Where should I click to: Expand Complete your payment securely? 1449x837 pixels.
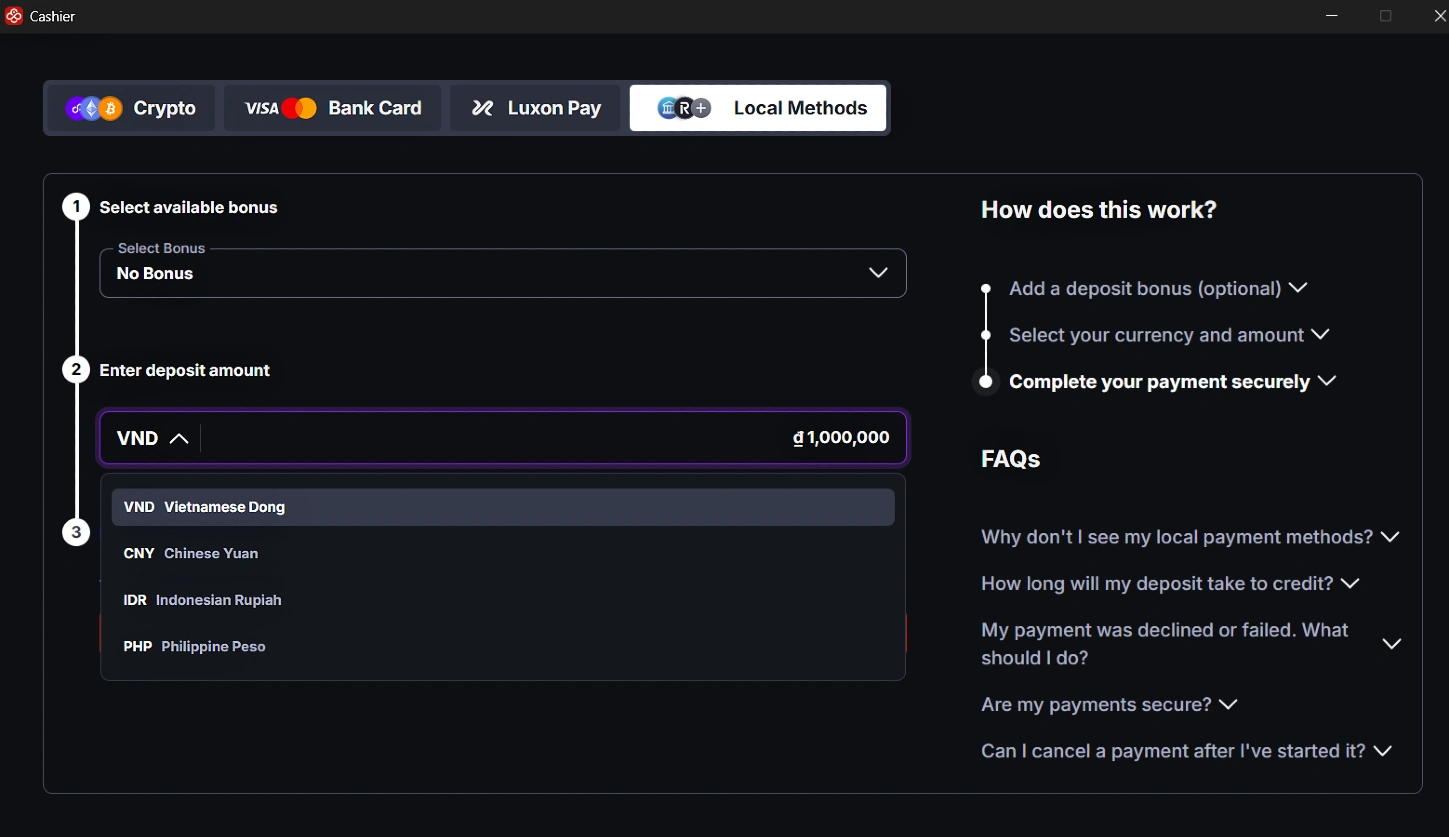pos(1172,381)
